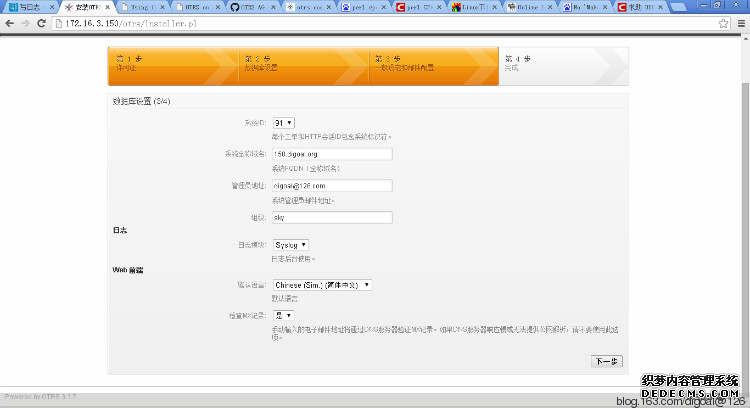Click the 组织 field containing sky
This screenshot has height=408, width=750.
tap(332, 217)
